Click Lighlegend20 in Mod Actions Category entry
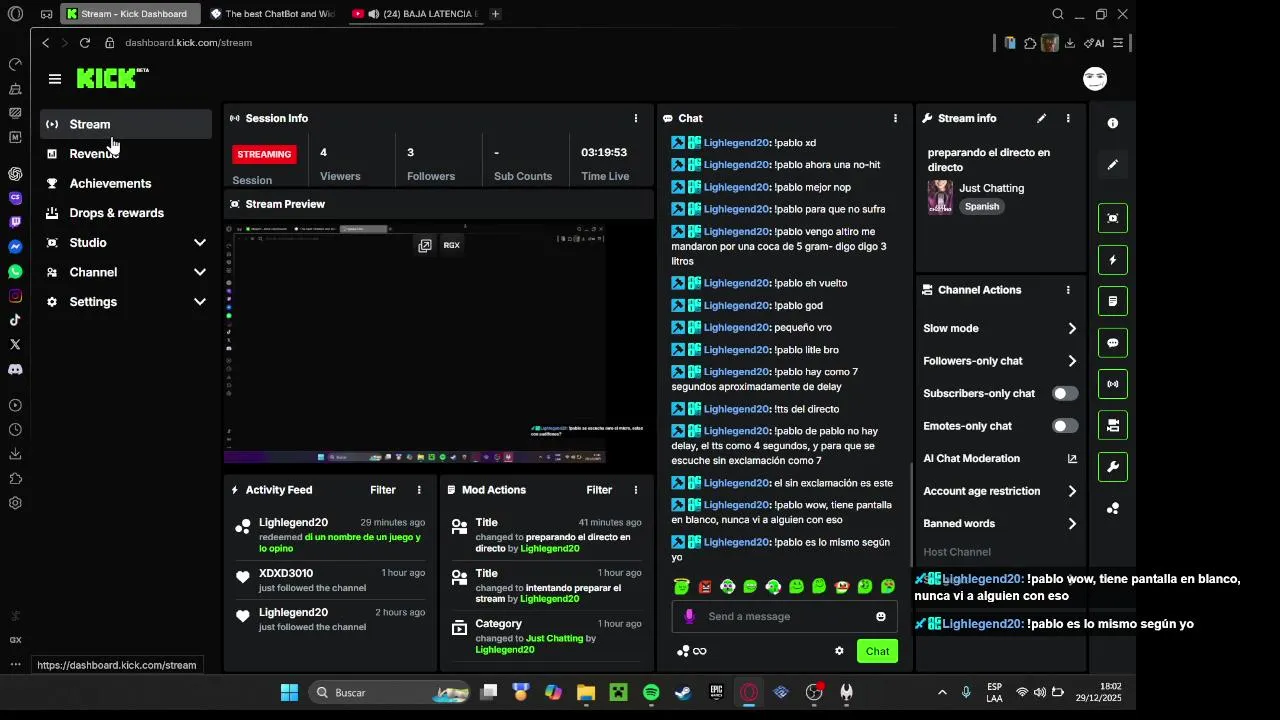 pos(504,650)
